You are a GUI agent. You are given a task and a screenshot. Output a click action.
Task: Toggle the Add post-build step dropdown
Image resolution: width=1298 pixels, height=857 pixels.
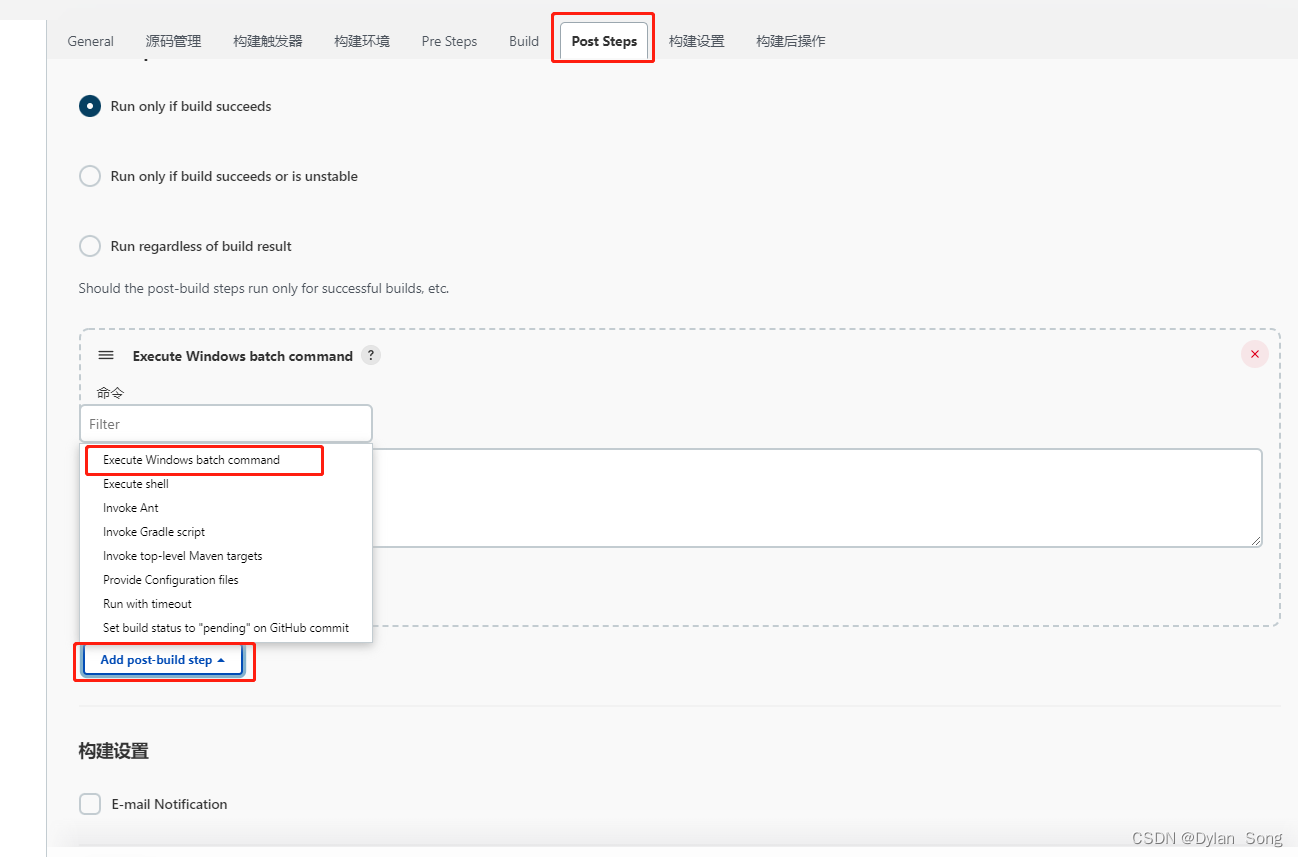(x=163, y=660)
